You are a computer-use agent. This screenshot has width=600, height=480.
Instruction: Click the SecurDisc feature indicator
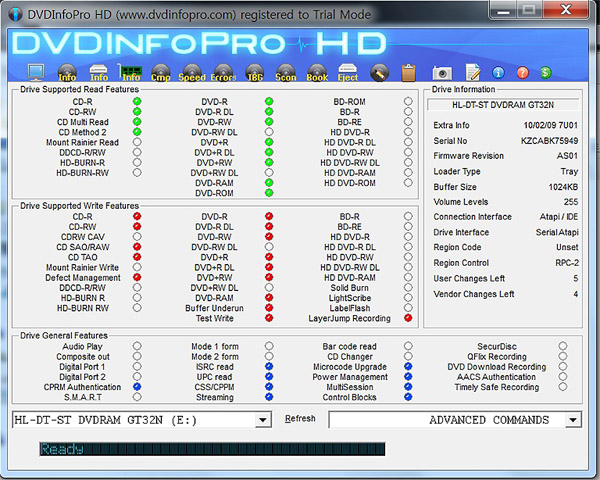coord(562,346)
